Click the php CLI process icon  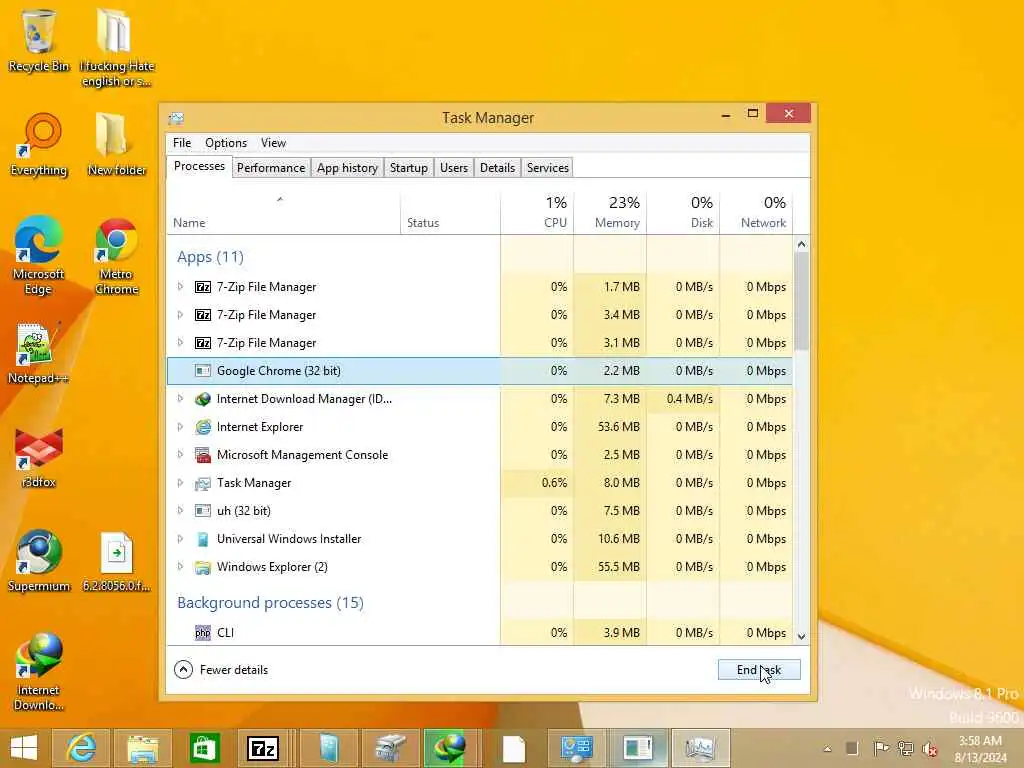tap(203, 633)
